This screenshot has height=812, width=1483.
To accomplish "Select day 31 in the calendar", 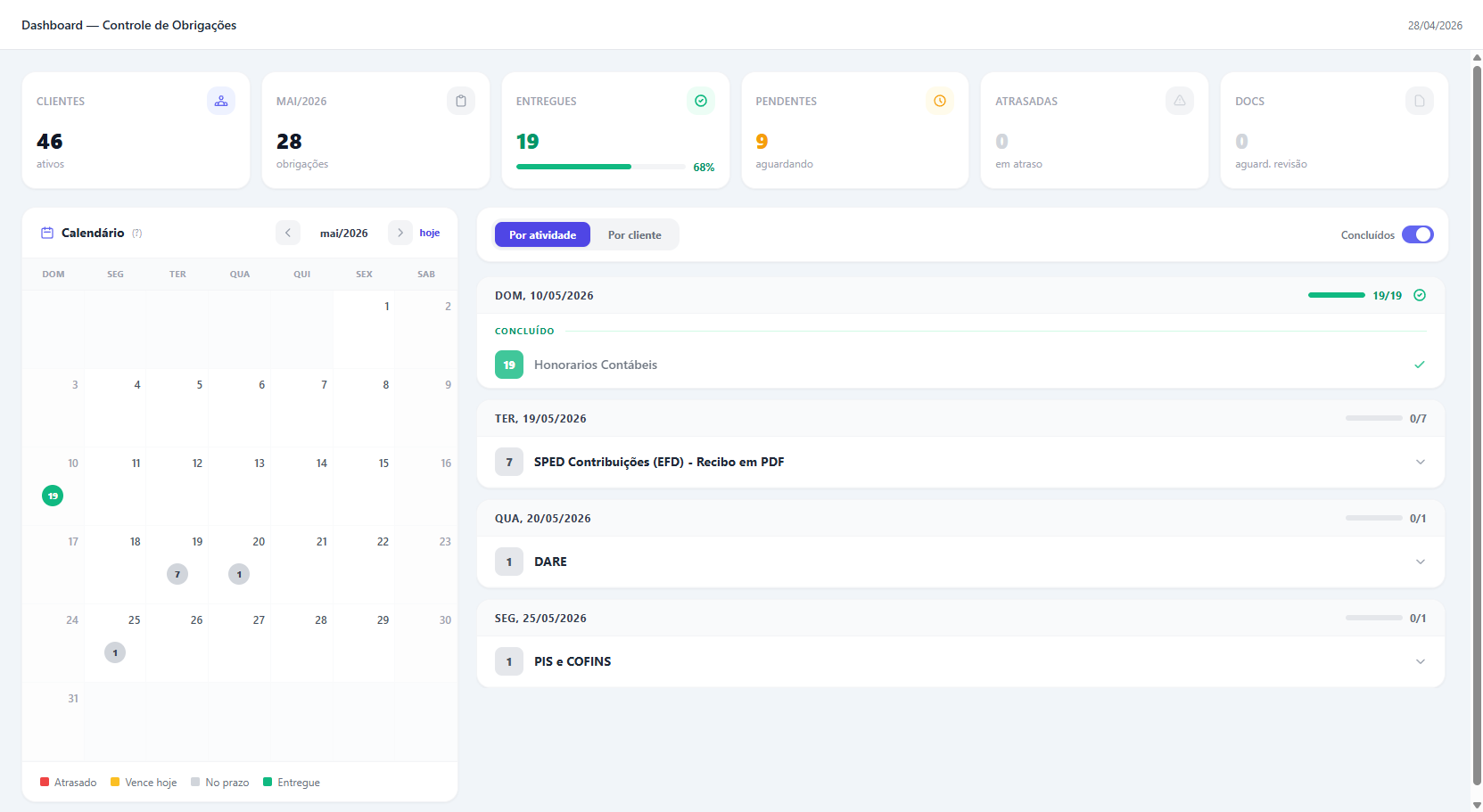I will [54, 721].
